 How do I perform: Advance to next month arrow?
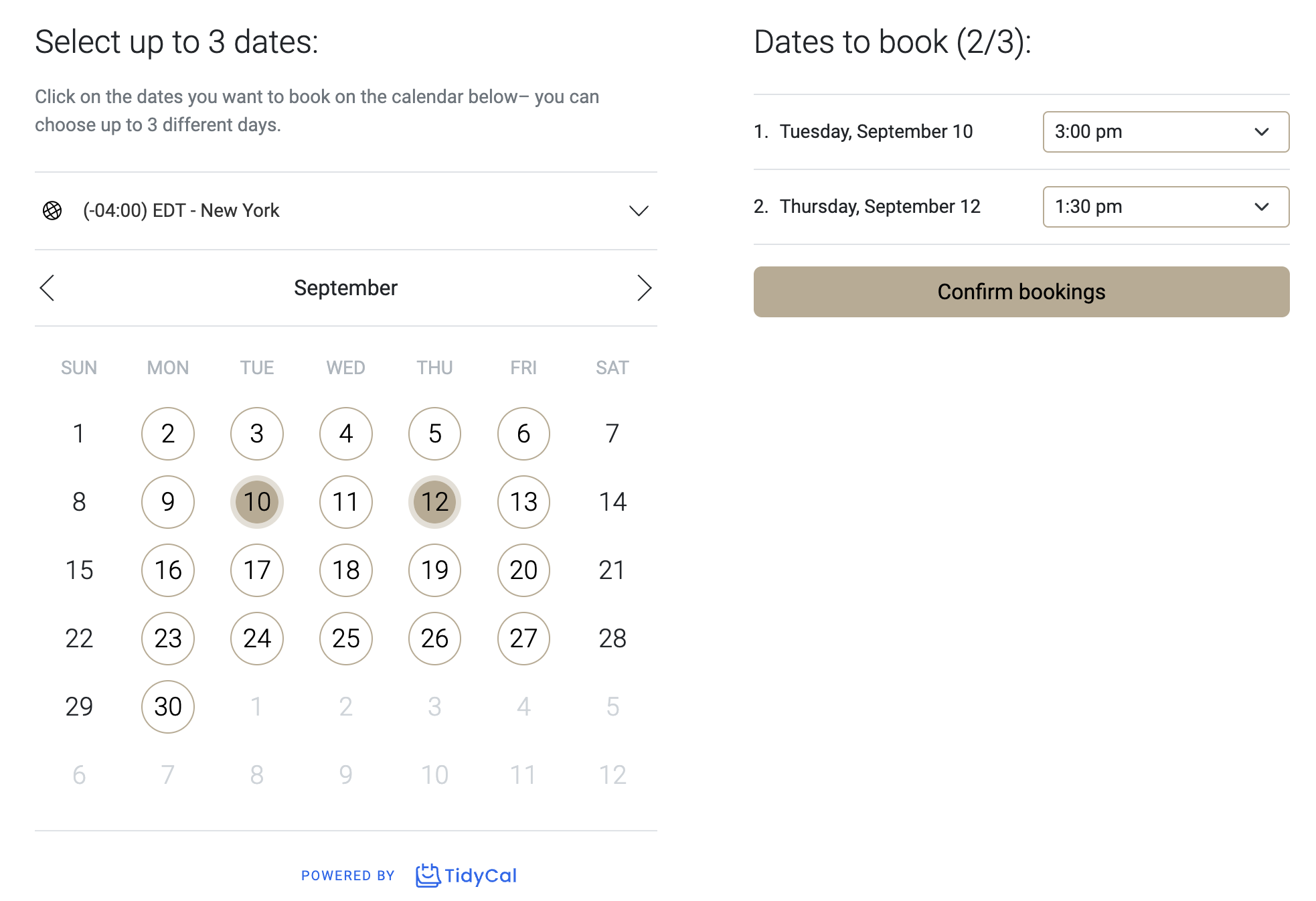pos(643,288)
